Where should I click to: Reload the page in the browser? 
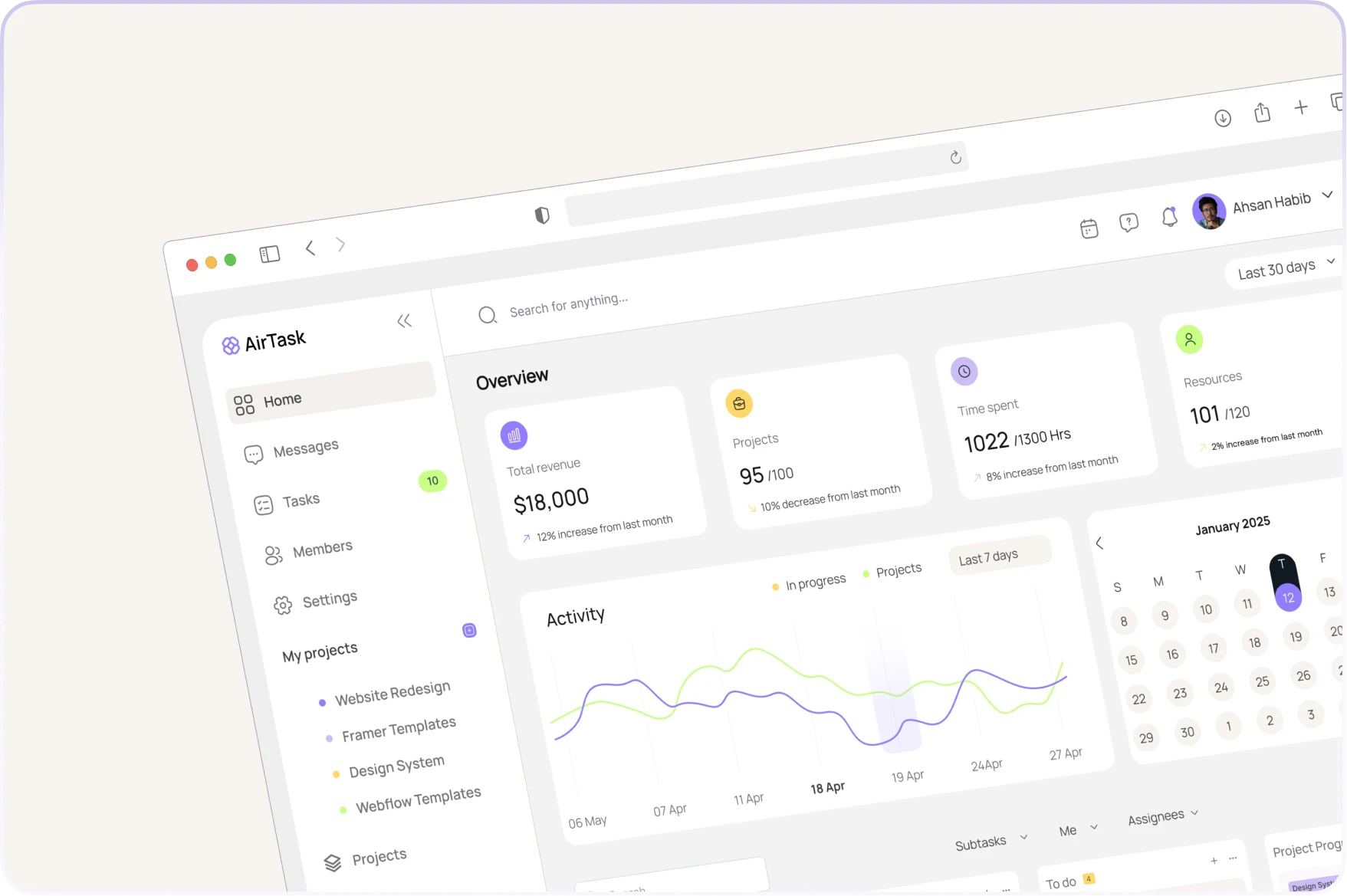[955, 157]
